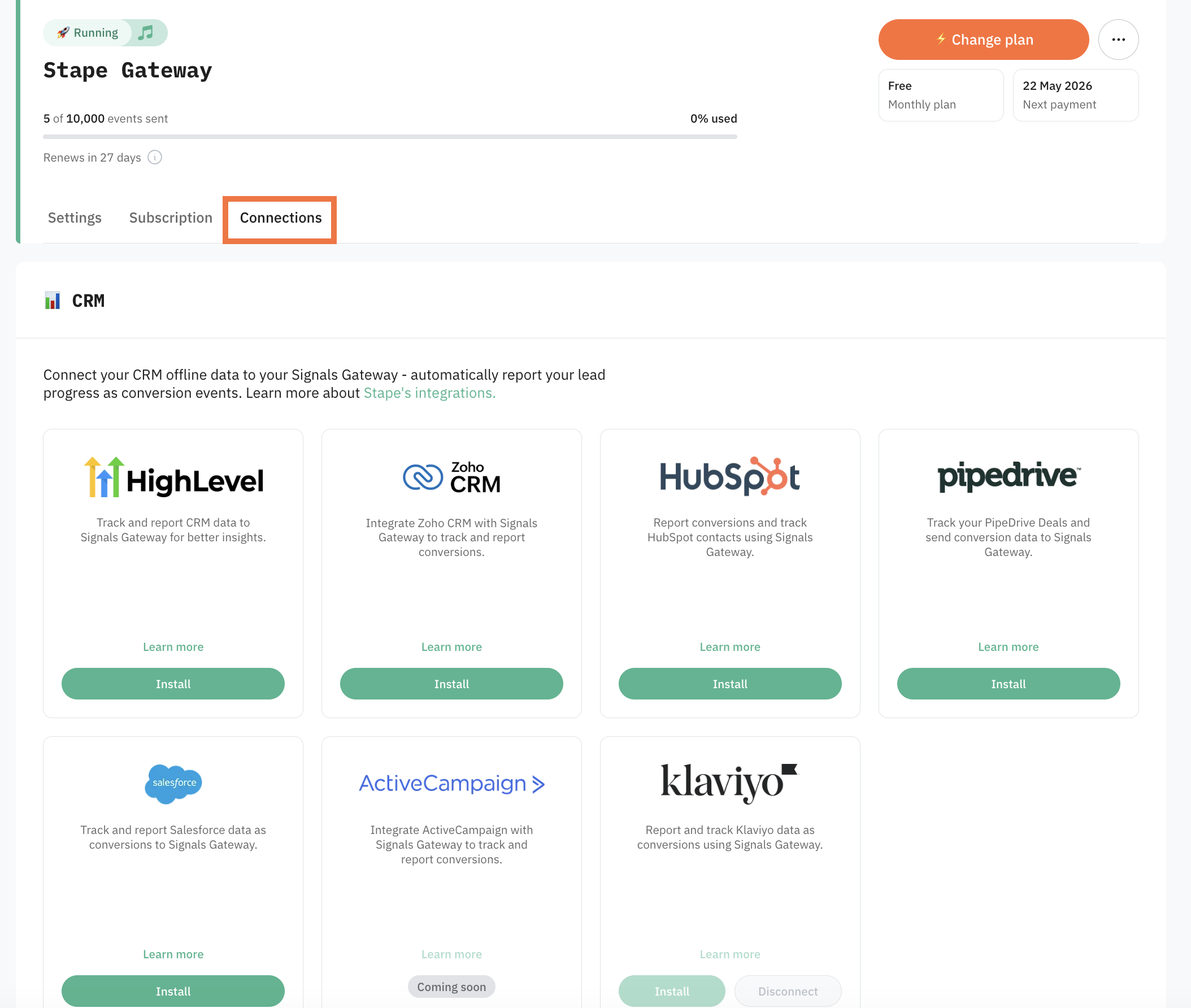Switch to the Subscription tab
This screenshot has width=1191, height=1008.
pyautogui.click(x=171, y=218)
